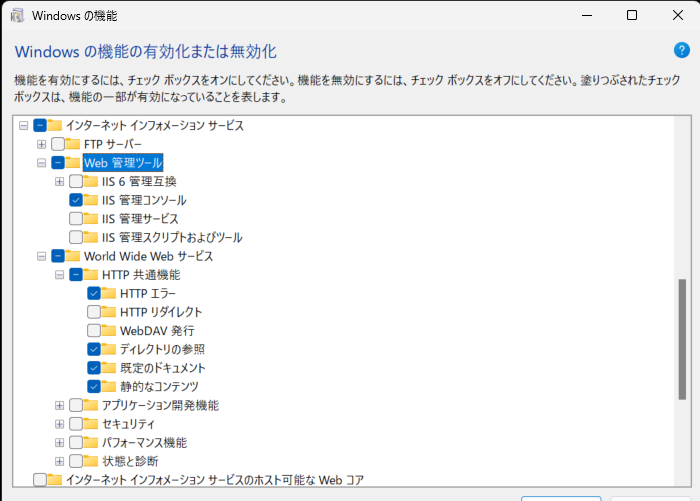Expand the IIS 6 管理互換 node

(x=59, y=182)
